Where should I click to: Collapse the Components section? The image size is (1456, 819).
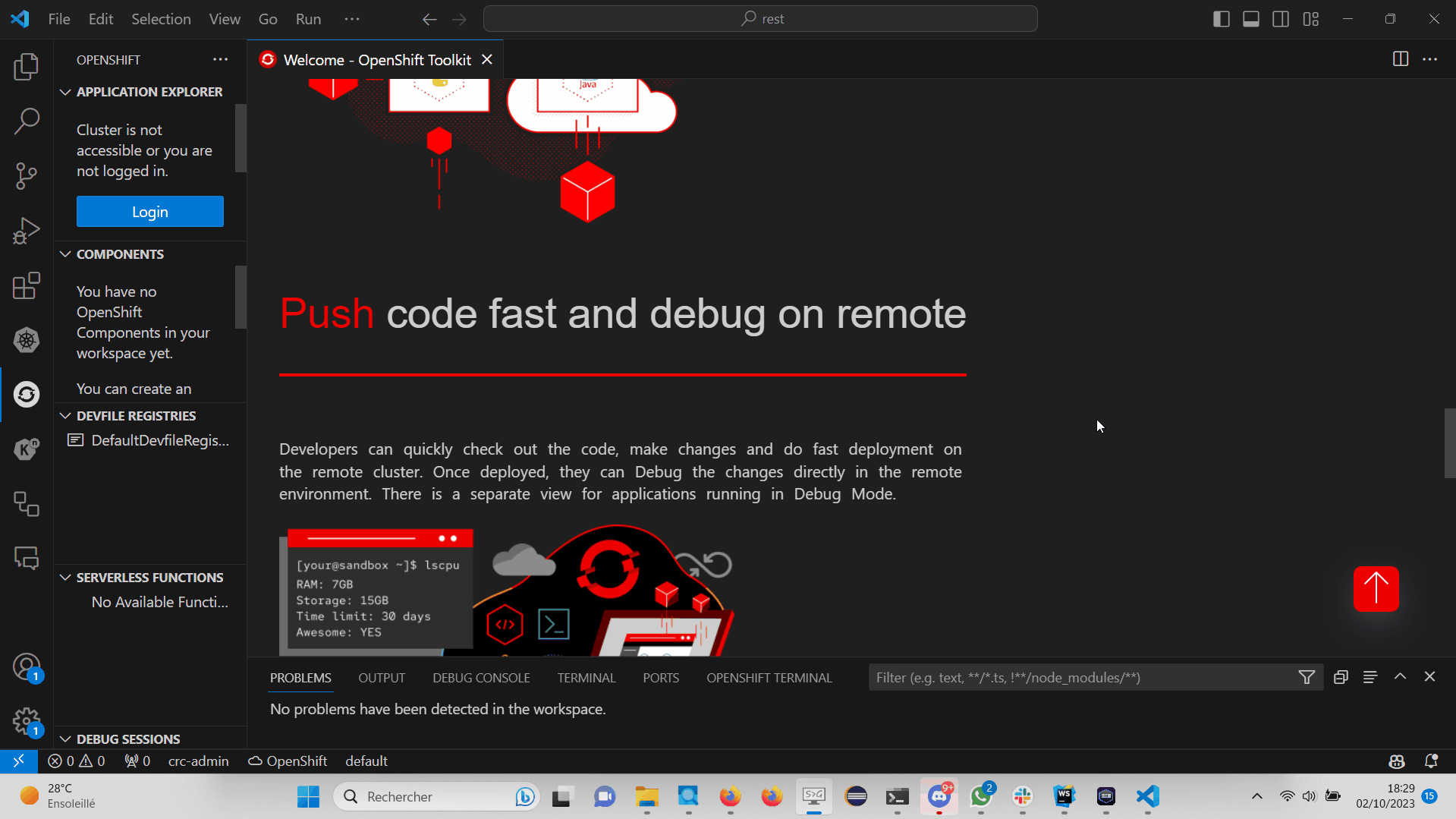click(65, 254)
